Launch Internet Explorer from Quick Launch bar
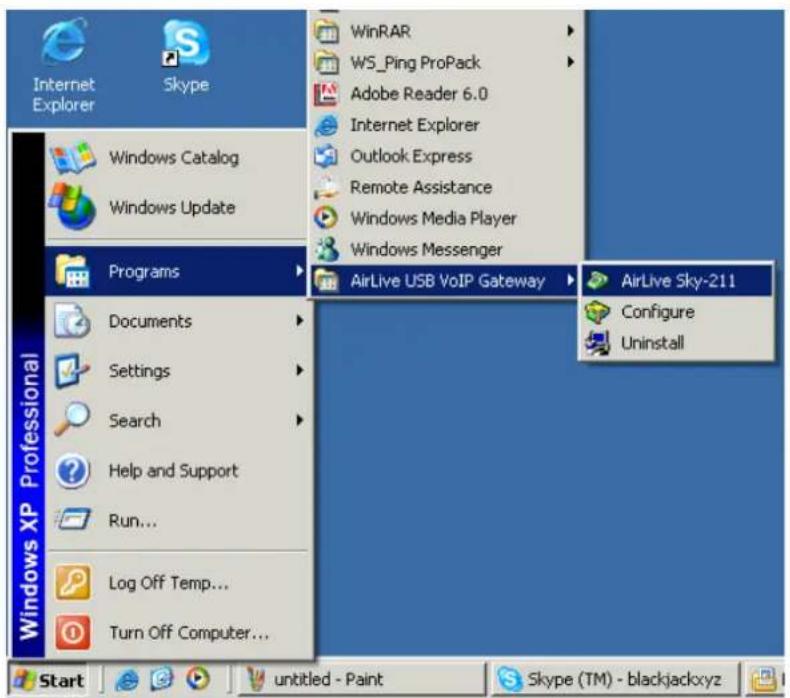Screen dimensions: 790x698 126,680
